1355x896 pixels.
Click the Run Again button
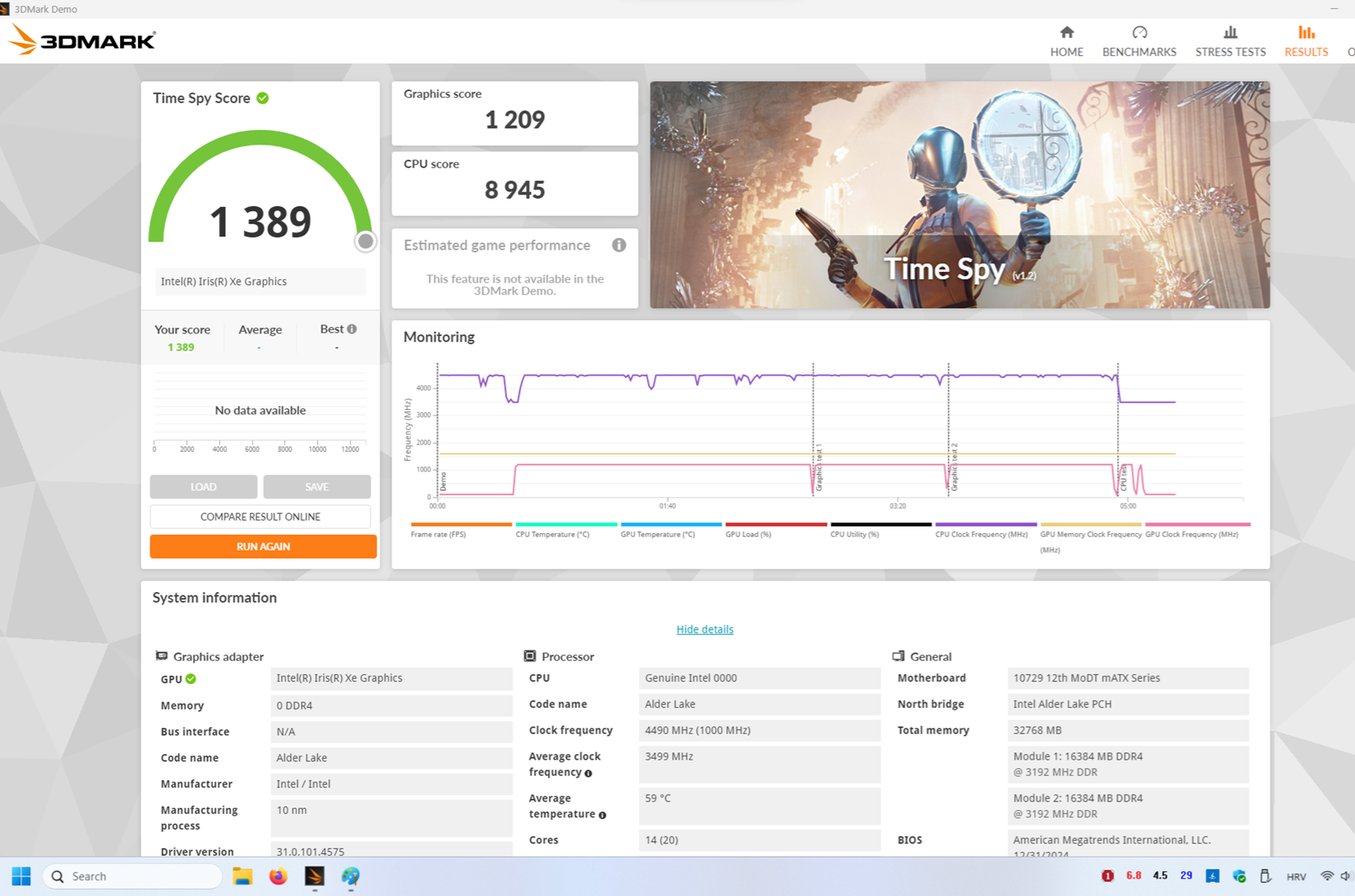pyautogui.click(x=263, y=546)
